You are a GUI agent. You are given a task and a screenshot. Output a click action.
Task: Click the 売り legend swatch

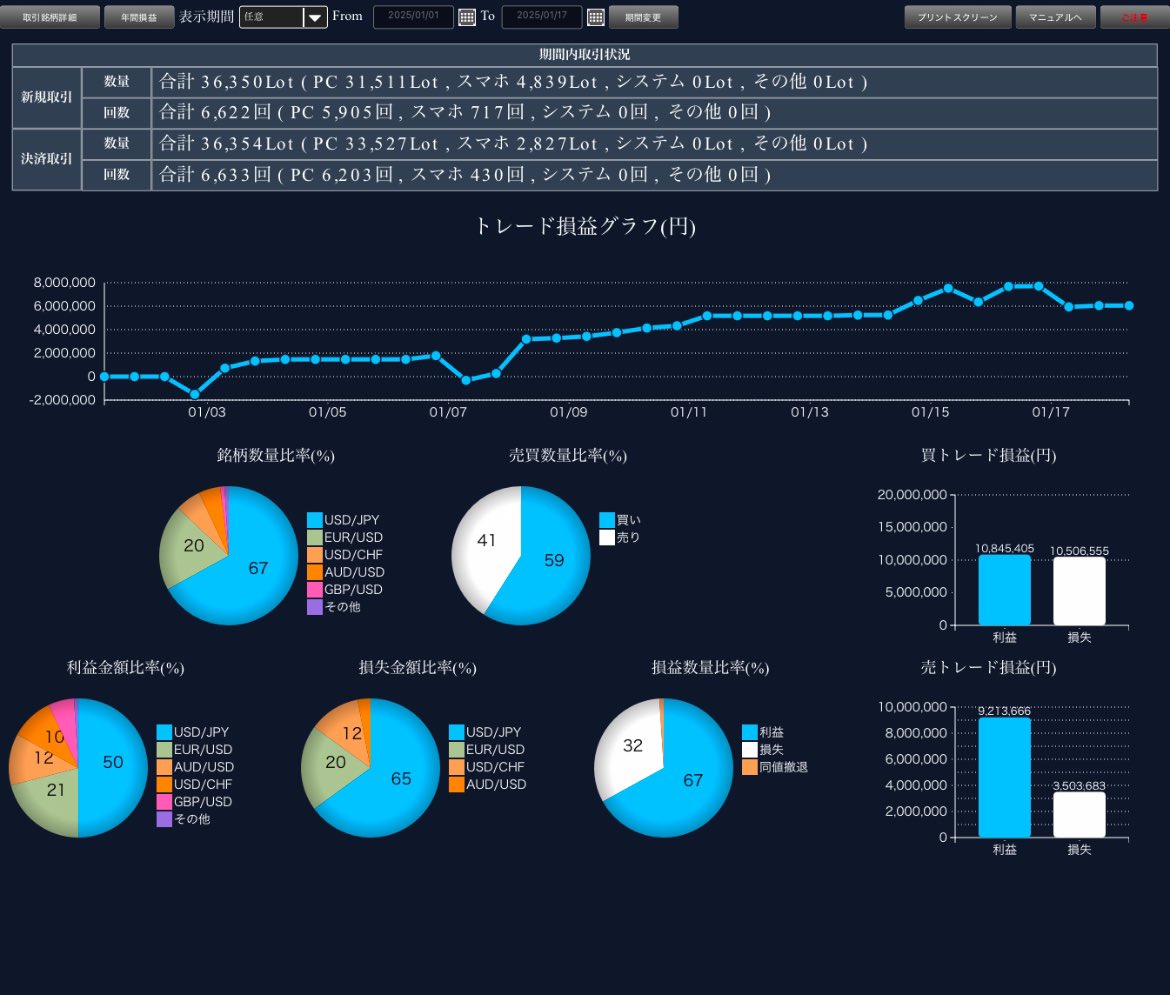pos(607,537)
